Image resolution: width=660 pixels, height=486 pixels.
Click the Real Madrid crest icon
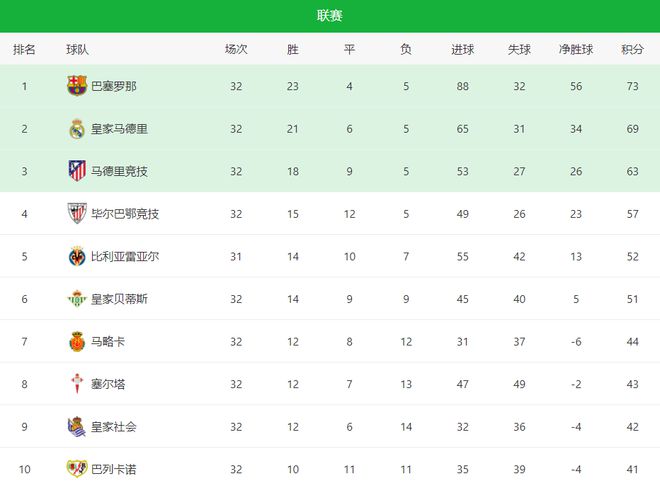tap(76, 129)
